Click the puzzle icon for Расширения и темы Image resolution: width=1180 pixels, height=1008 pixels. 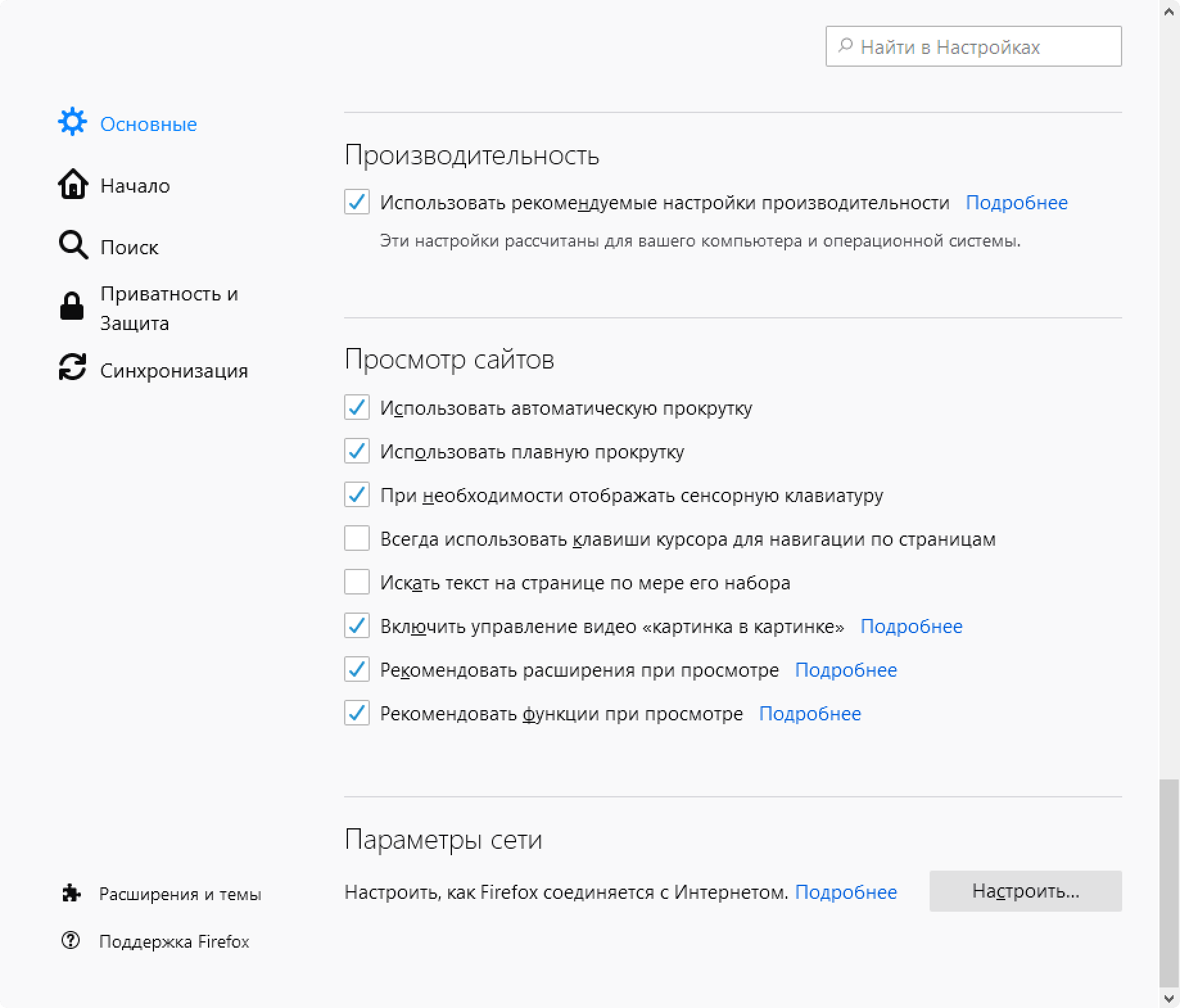pyautogui.click(x=72, y=892)
